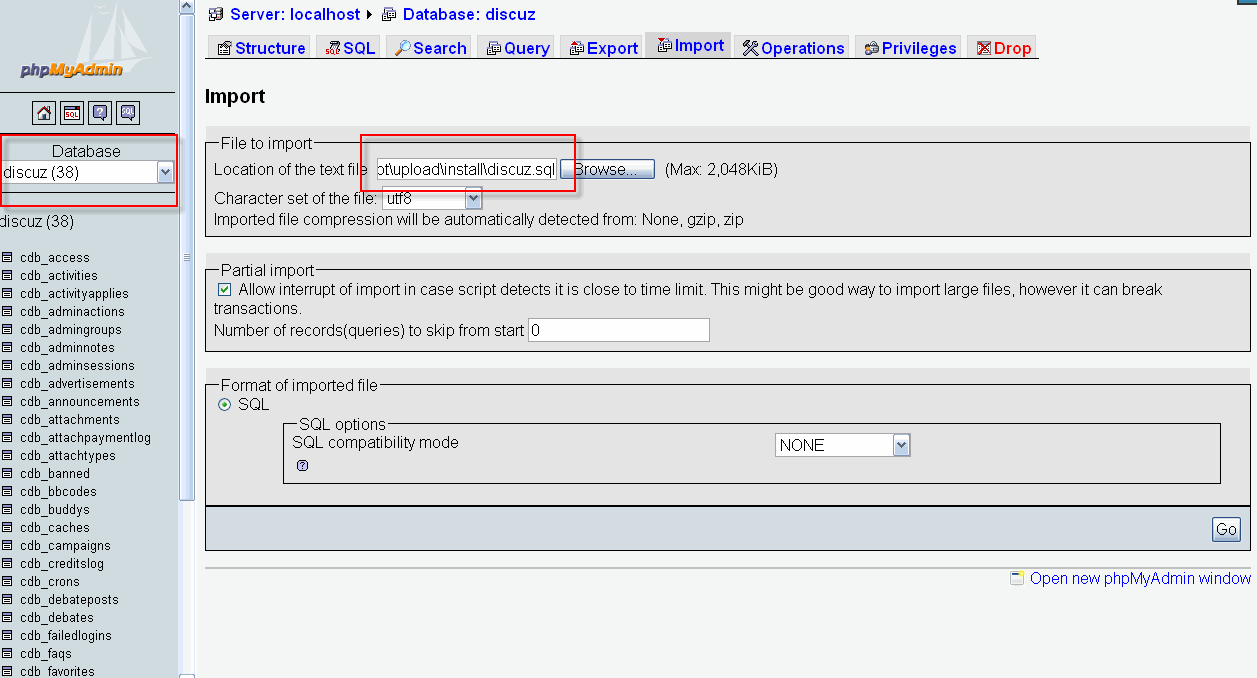This screenshot has width=1257, height=678.
Task: Click table icon beside cdb_attachpaymentlog
Action: [7, 438]
